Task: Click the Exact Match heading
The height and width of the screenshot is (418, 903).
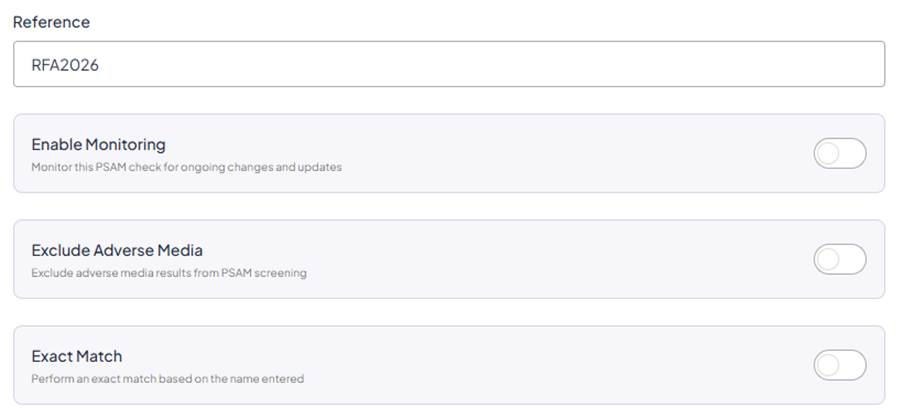Action: 76,356
